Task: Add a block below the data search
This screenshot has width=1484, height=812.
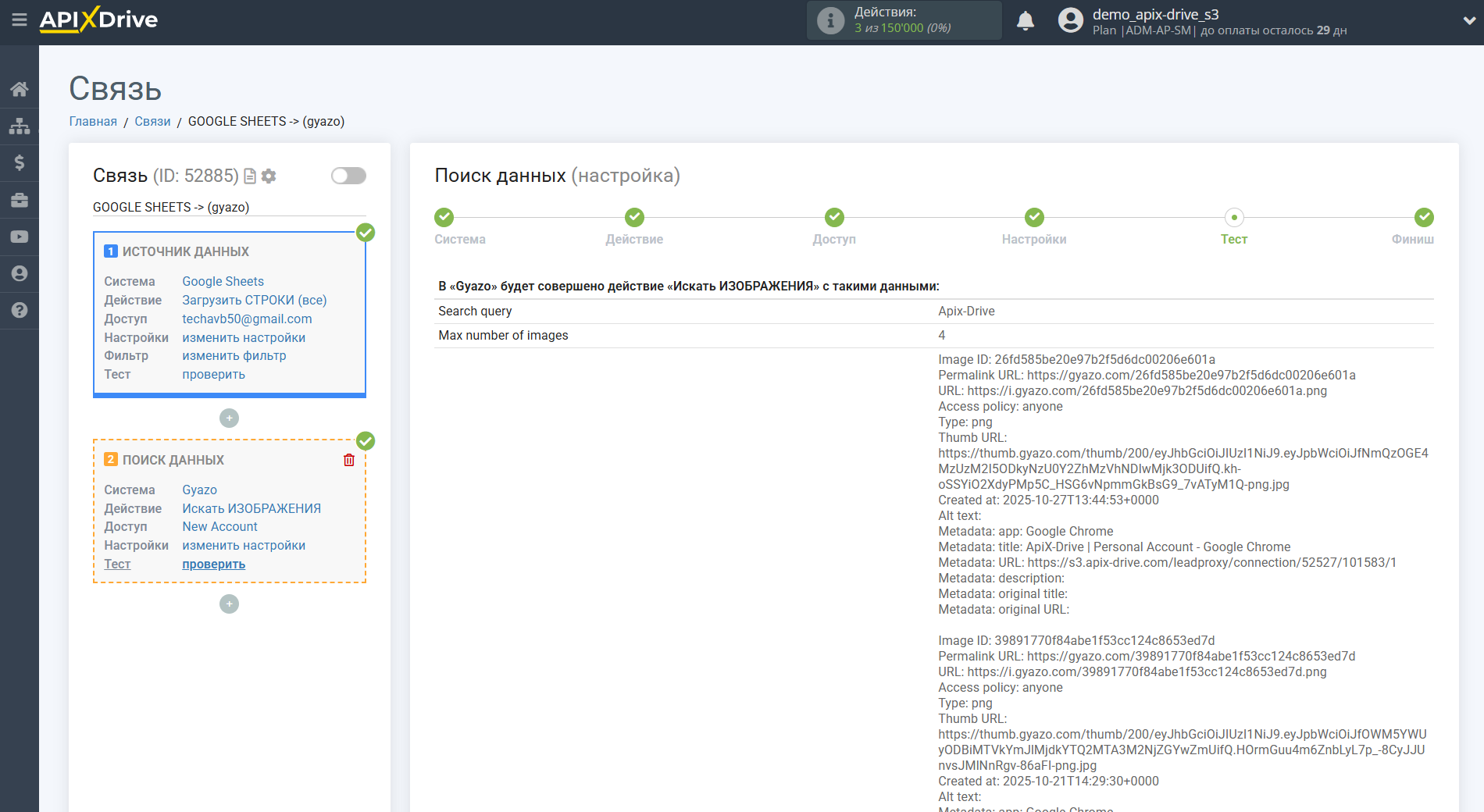Action: [229, 604]
